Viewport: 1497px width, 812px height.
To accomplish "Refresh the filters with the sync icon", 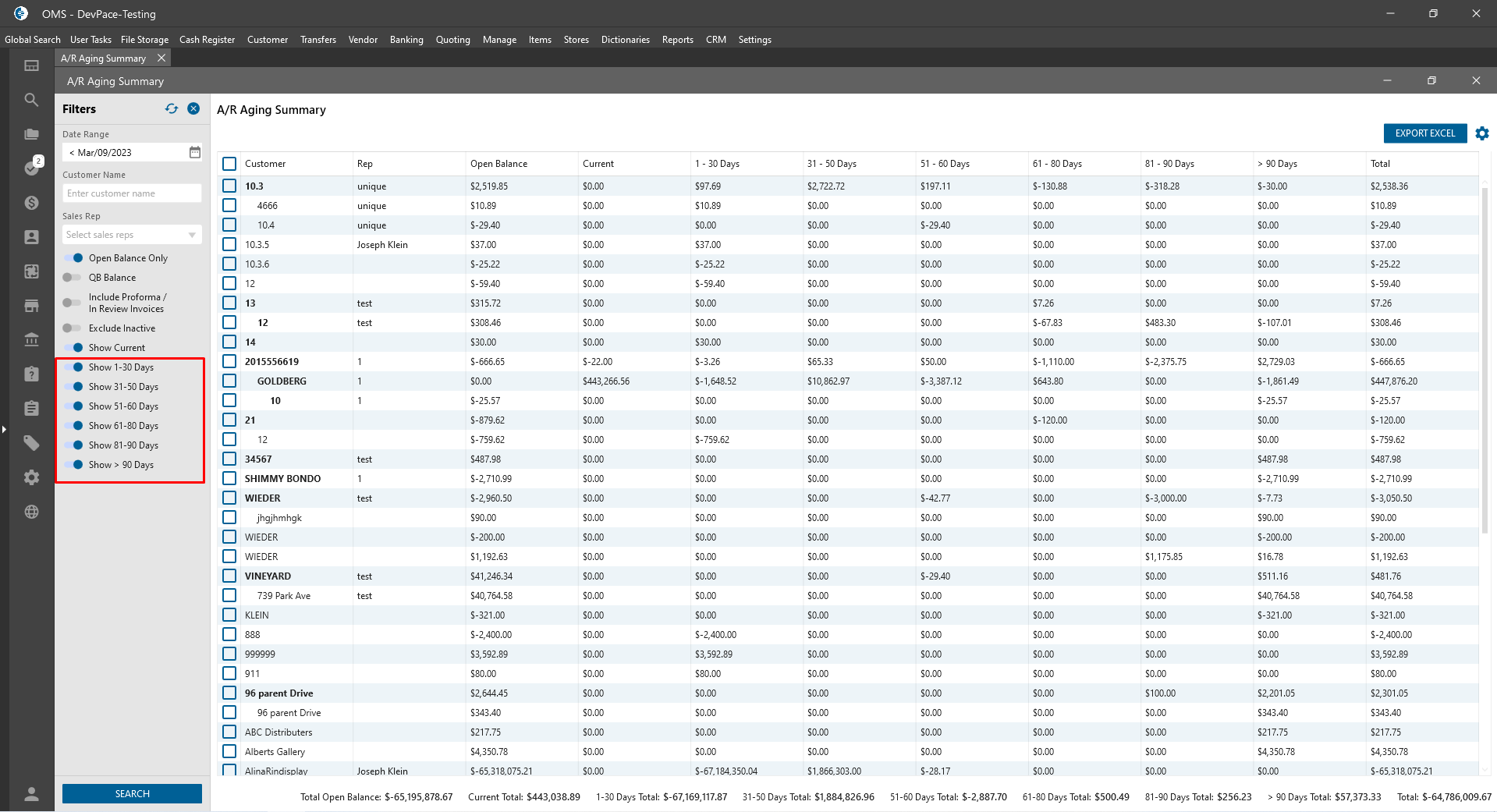I will tap(172, 108).
